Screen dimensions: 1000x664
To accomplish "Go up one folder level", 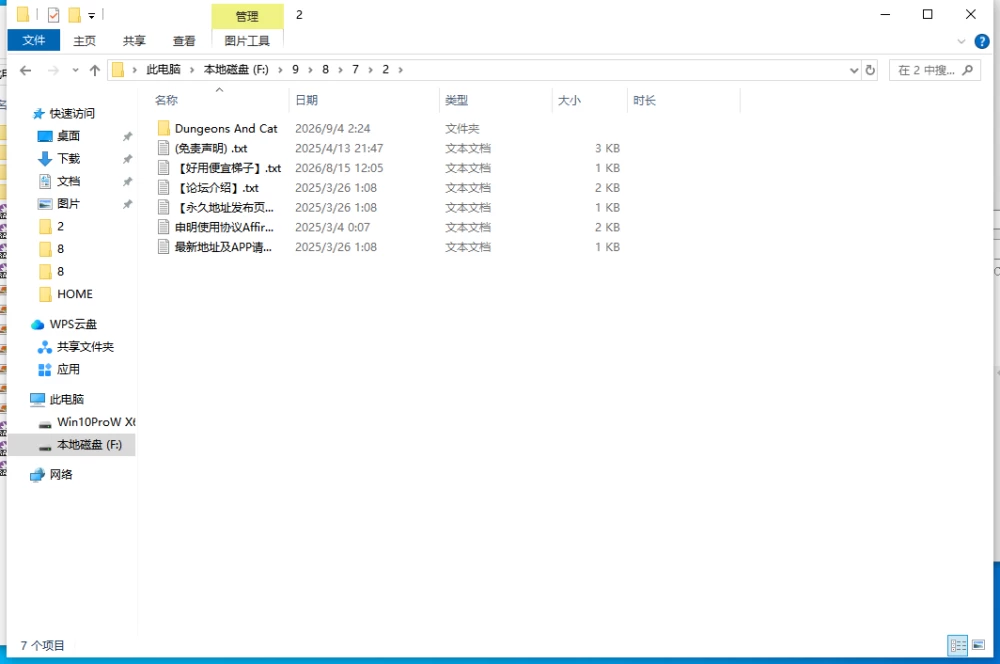I will (95, 70).
